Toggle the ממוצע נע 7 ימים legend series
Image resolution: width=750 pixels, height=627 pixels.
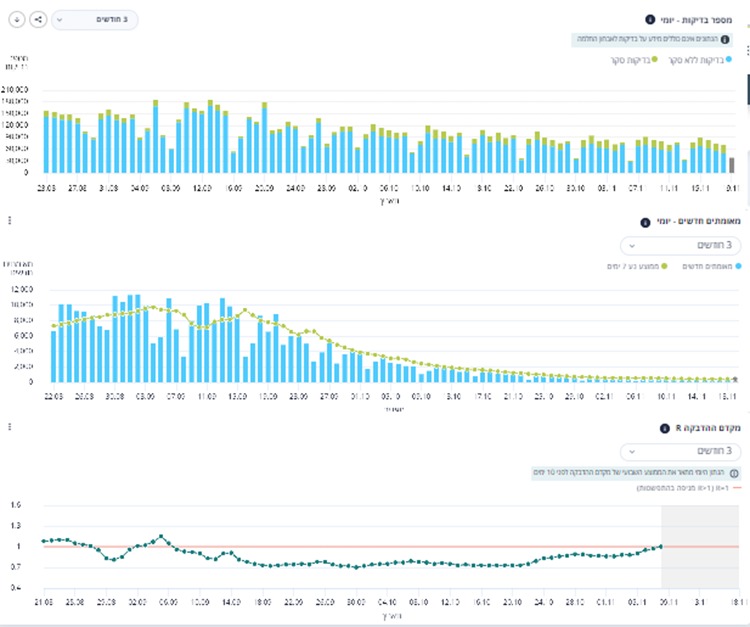click(637, 266)
